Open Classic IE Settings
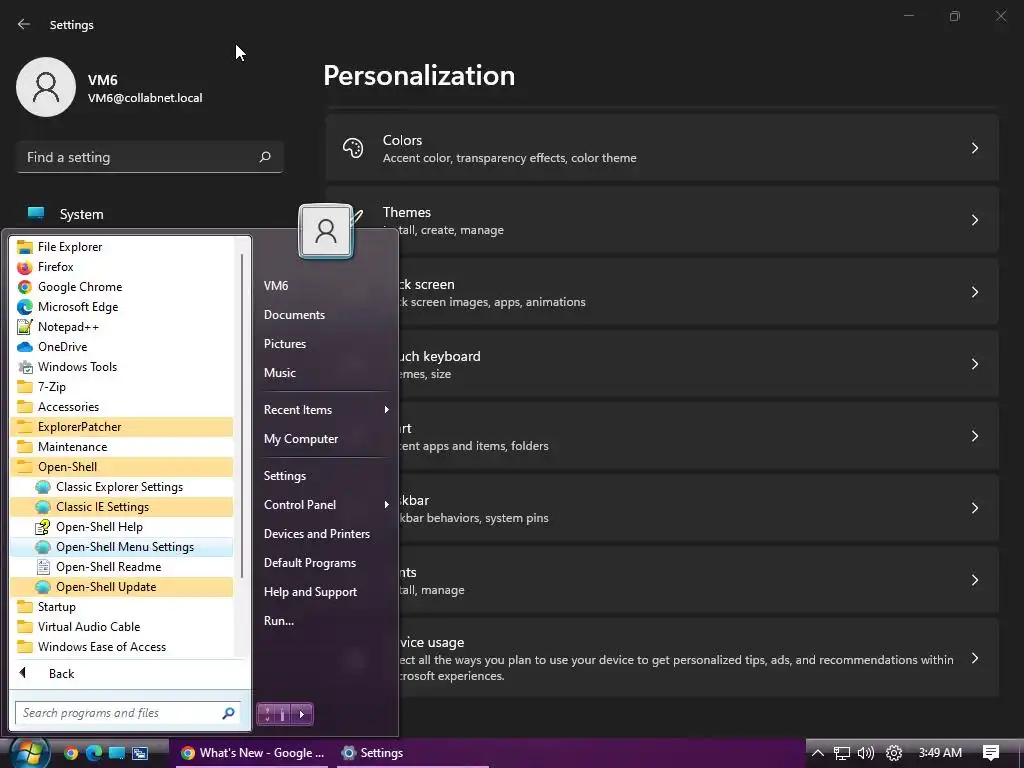This screenshot has width=1024, height=768. click(x=122, y=507)
